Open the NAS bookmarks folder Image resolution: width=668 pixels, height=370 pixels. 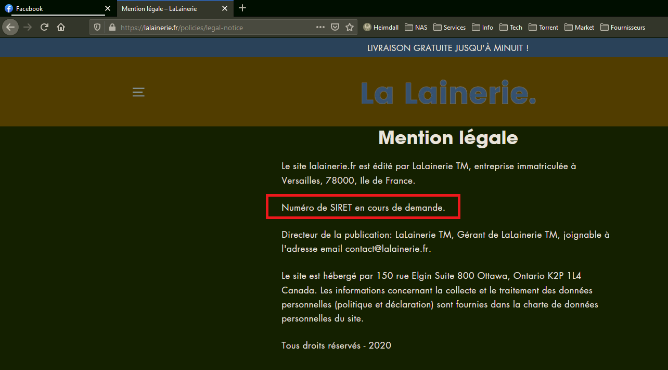(416, 27)
